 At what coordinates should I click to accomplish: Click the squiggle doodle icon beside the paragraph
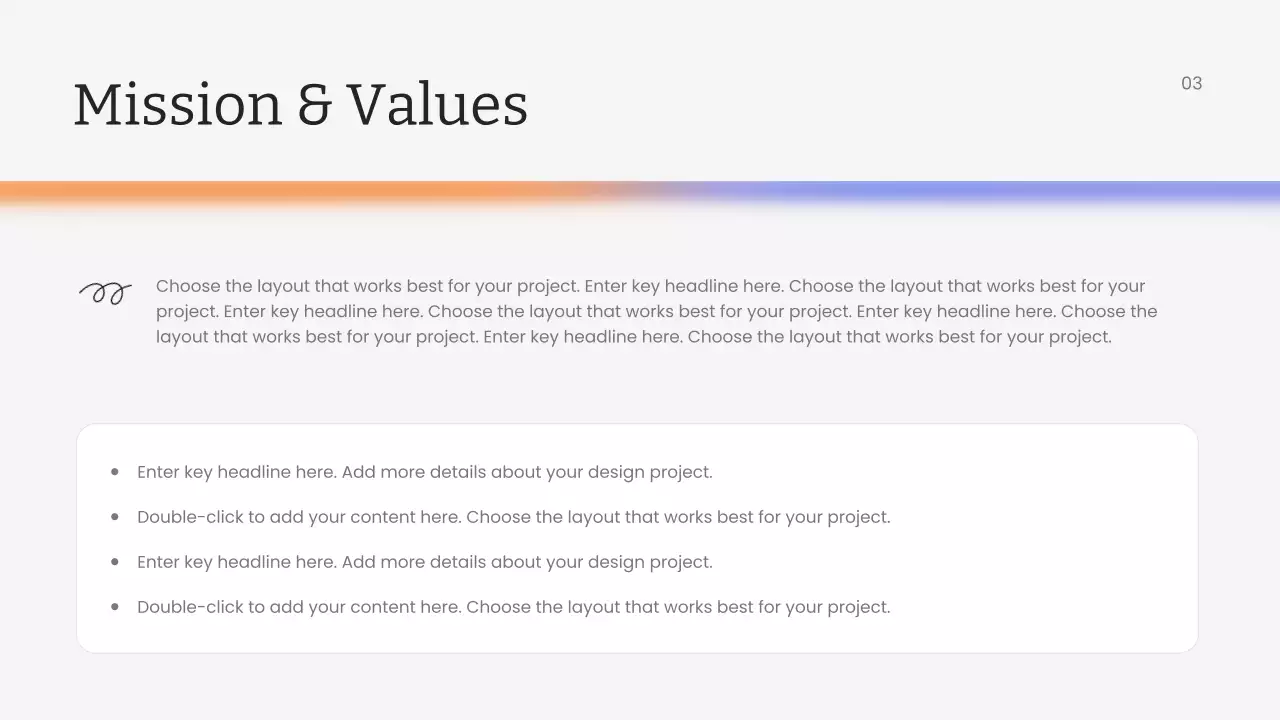[x=105, y=293]
